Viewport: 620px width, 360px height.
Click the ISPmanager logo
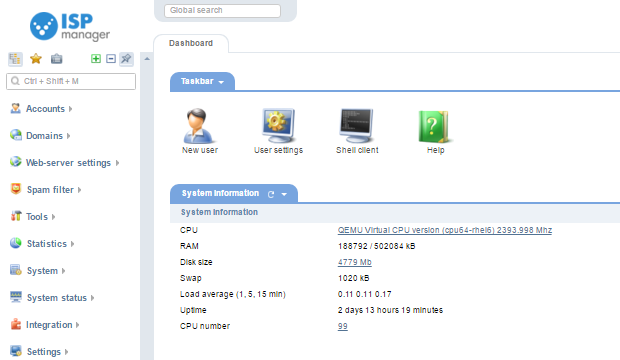(x=70, y=26)
